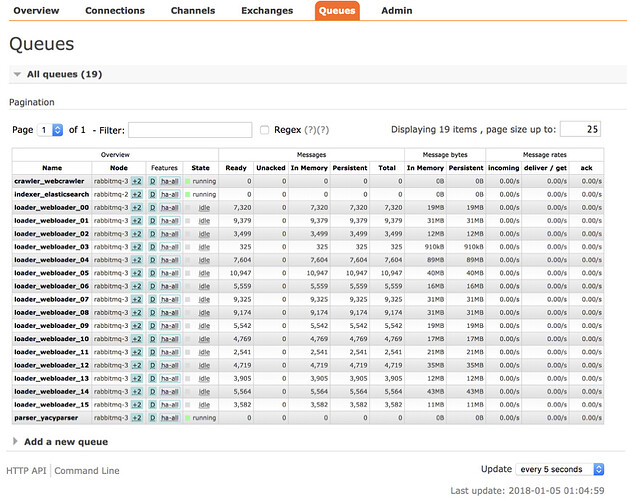Sort by the Unacked column header
The image size is (627, 500).
[271, 168]
